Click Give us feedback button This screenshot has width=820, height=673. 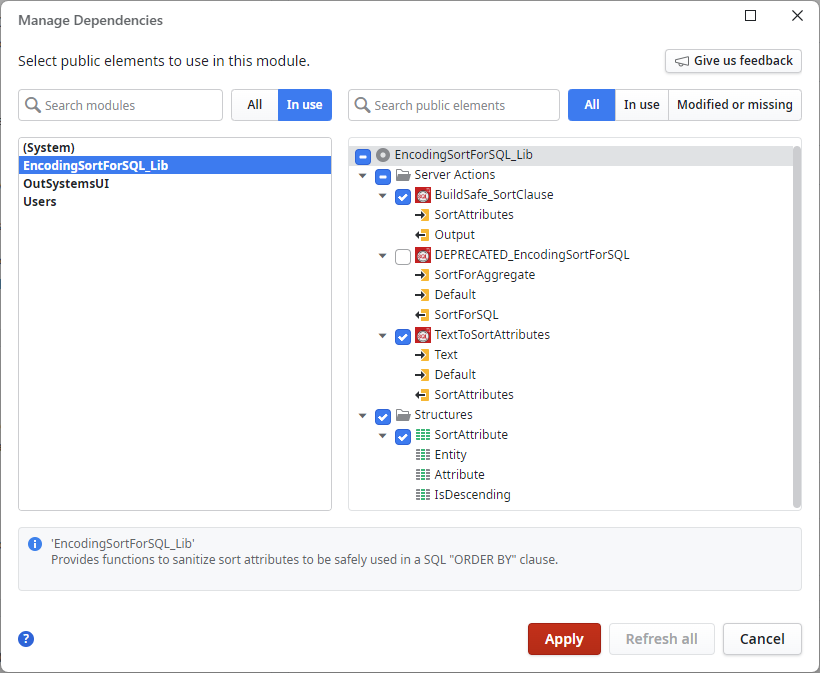[x=733, y=61]
